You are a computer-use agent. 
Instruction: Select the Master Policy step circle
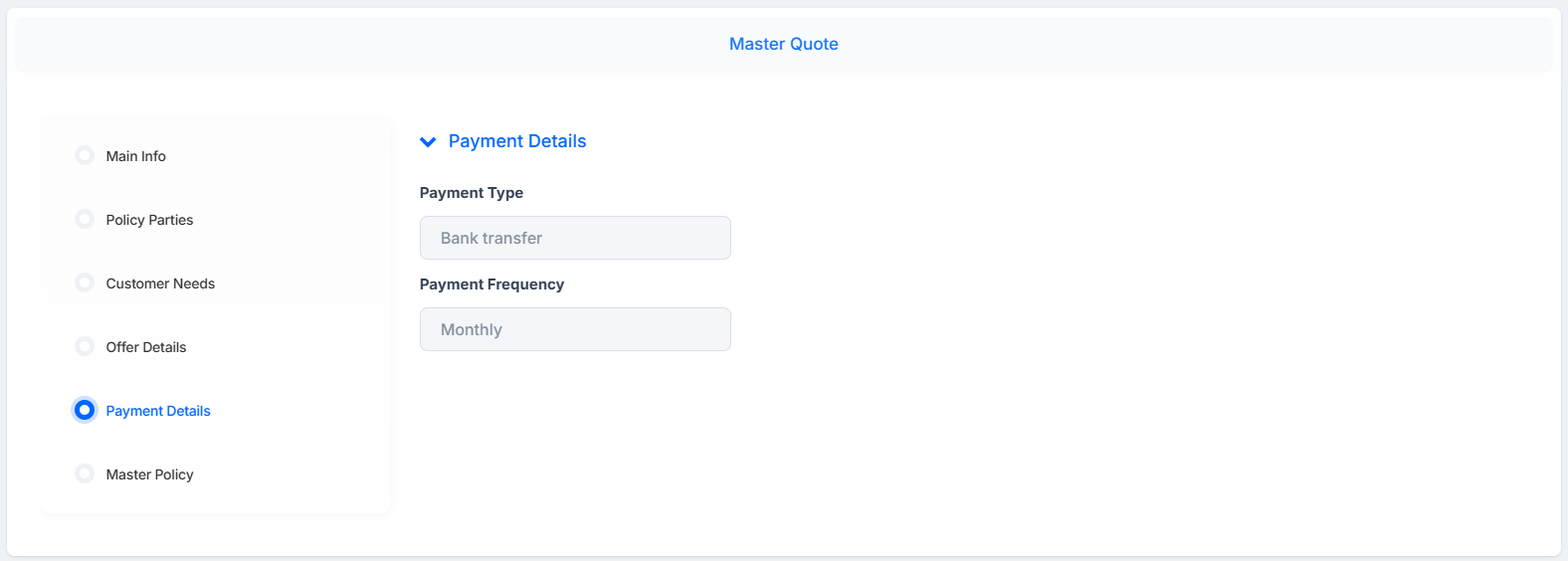(85, 473)
